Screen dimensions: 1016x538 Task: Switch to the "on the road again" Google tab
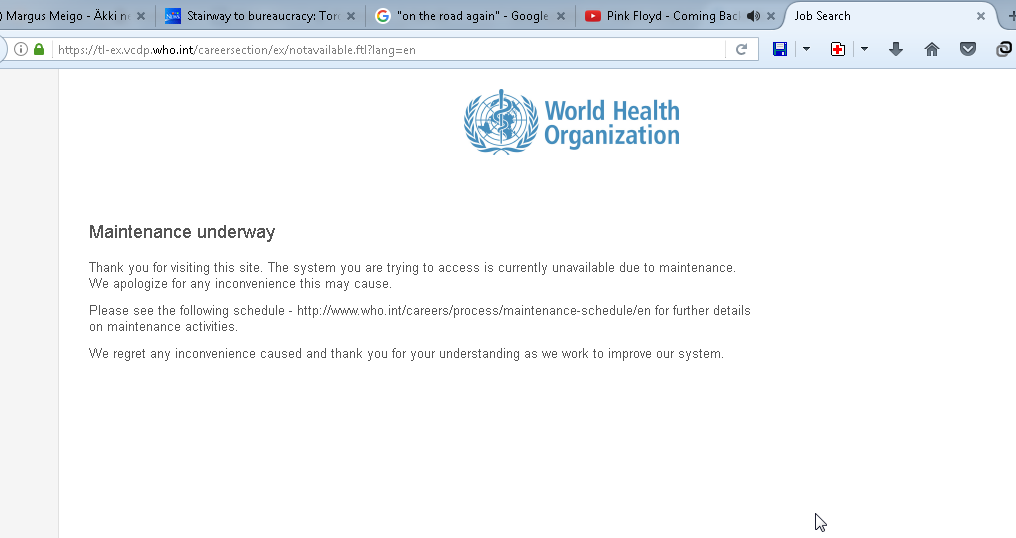(x=470, y=16)
